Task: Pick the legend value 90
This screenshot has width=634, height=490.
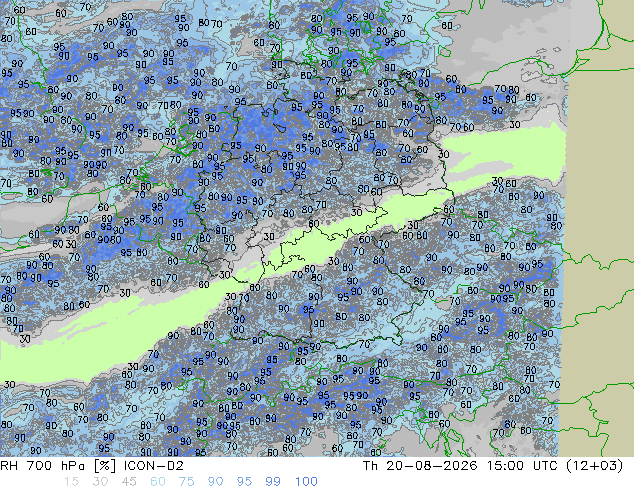Action: pos(215,482)
